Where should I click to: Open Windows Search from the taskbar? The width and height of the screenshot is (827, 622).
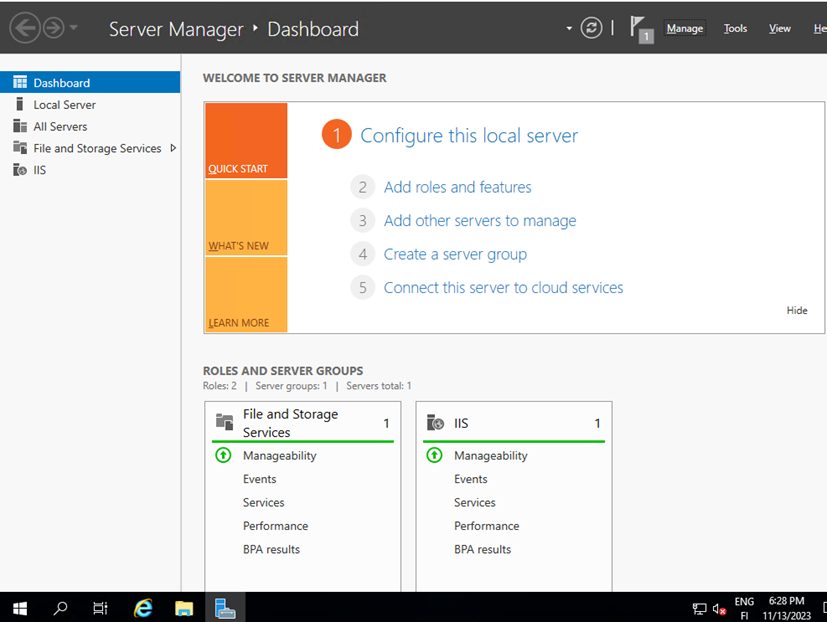(x=59, y=607)
